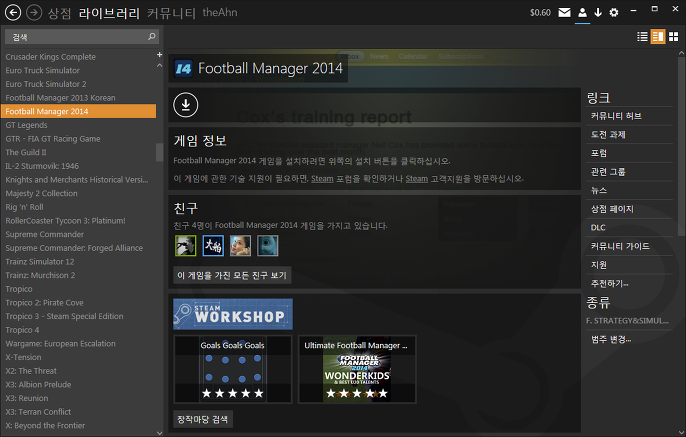The height and width of the screenshot is (437, 686).
Task: Select RollerCoaster Tycoon 3: Platinum!
Action: click(x=65, y=221)
